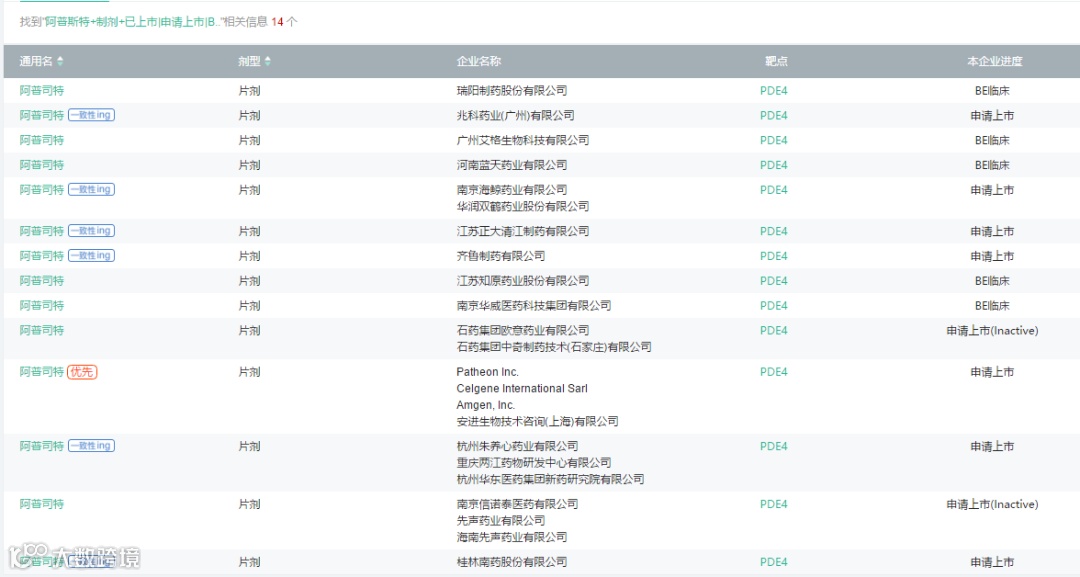
Task: Click PDE4 target in 南京海鲸药业 row
Action: [x=773, y=189]
